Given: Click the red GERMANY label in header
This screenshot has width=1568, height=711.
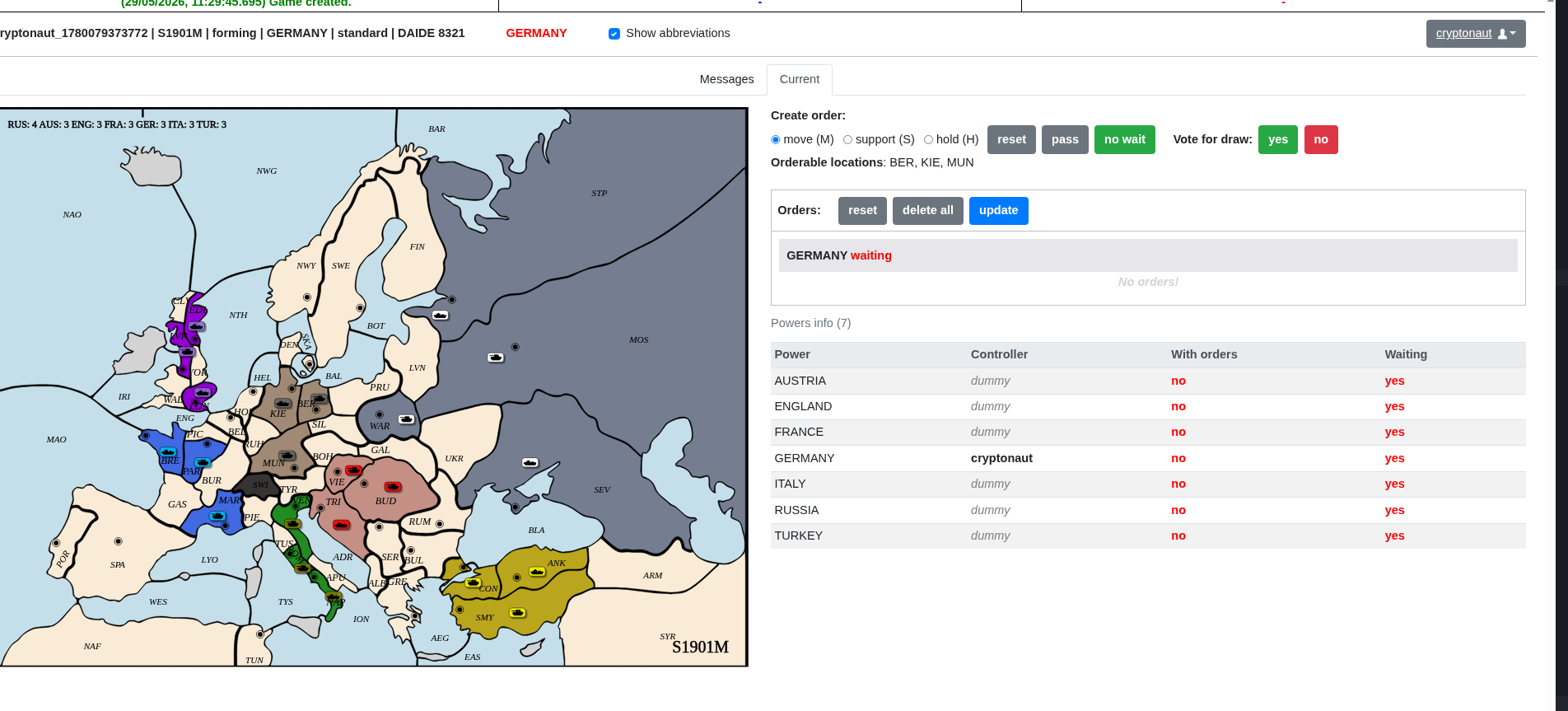Looking at the screenshot, I should [x=536, y=33].
